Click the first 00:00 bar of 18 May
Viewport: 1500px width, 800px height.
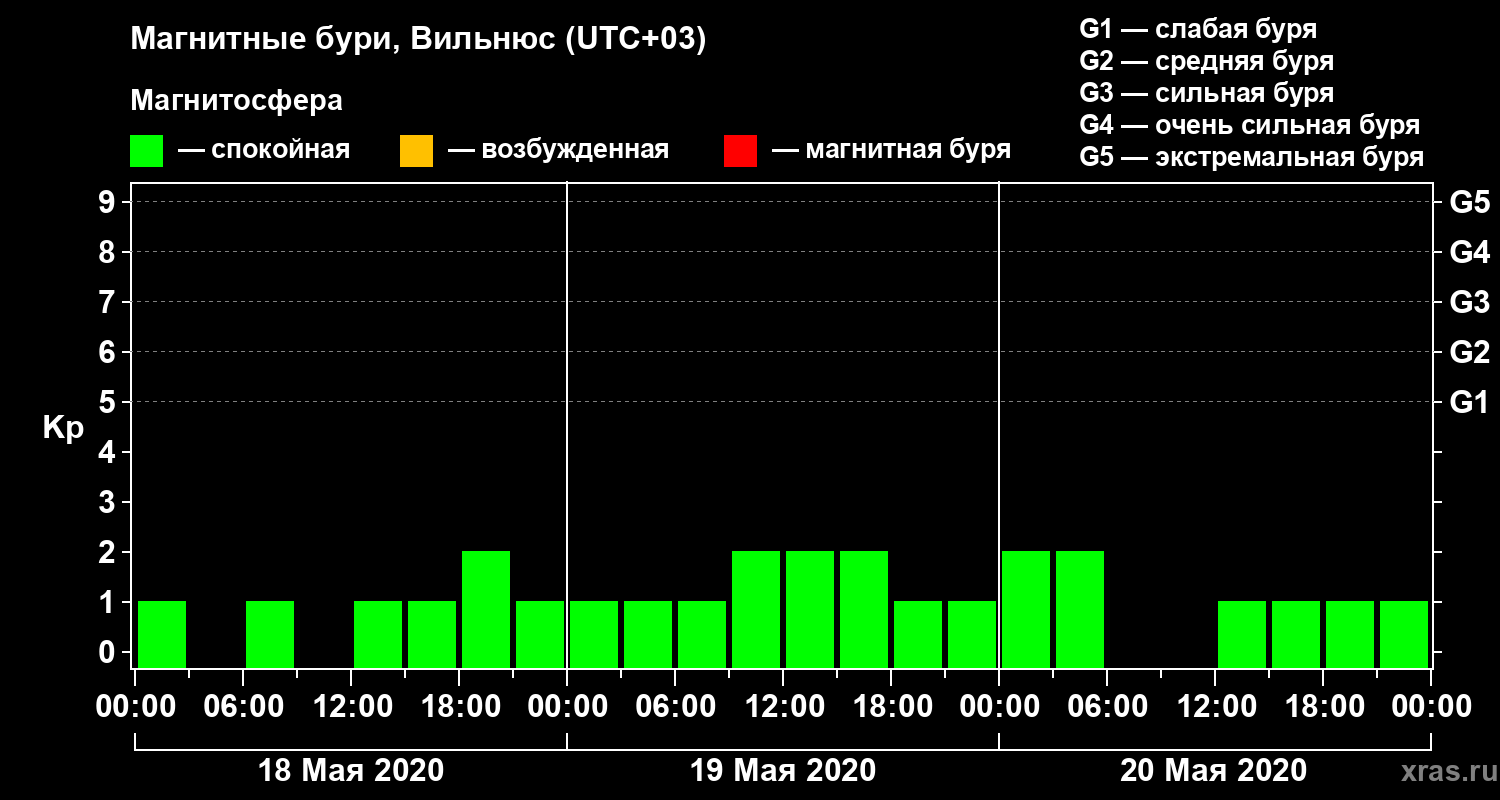[x=162, y=634]
